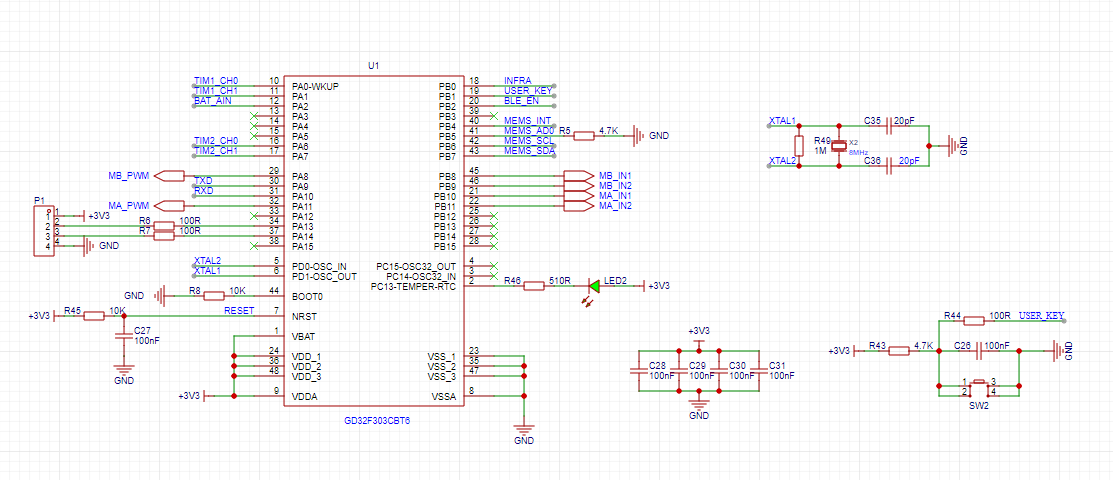Click the BLE_EN net label
This screenshot has height=480, width=1113.
[x=521, y=101]
